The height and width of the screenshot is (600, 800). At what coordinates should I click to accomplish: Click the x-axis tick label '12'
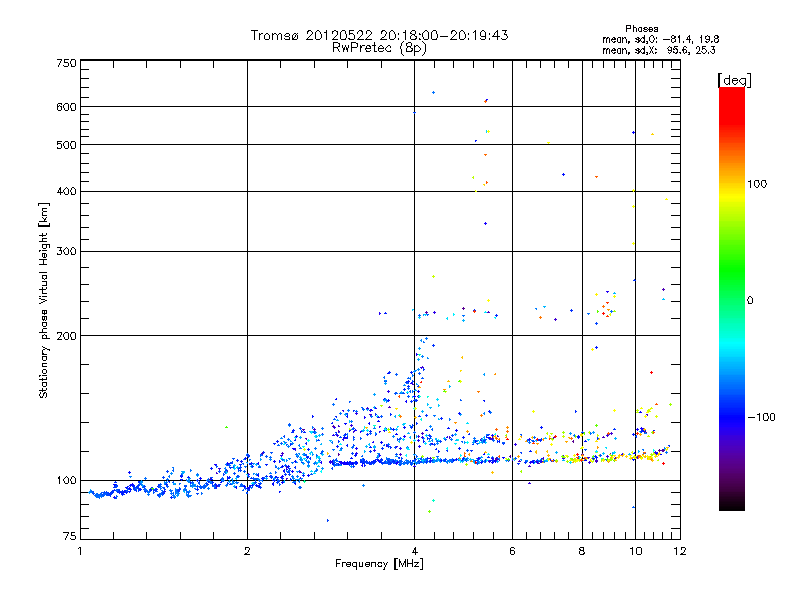pos(680,551)
